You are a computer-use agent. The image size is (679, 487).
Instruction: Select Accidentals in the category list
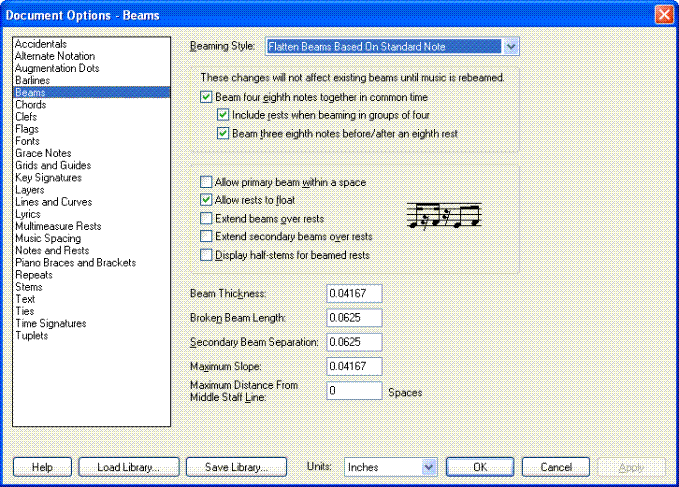41,44
